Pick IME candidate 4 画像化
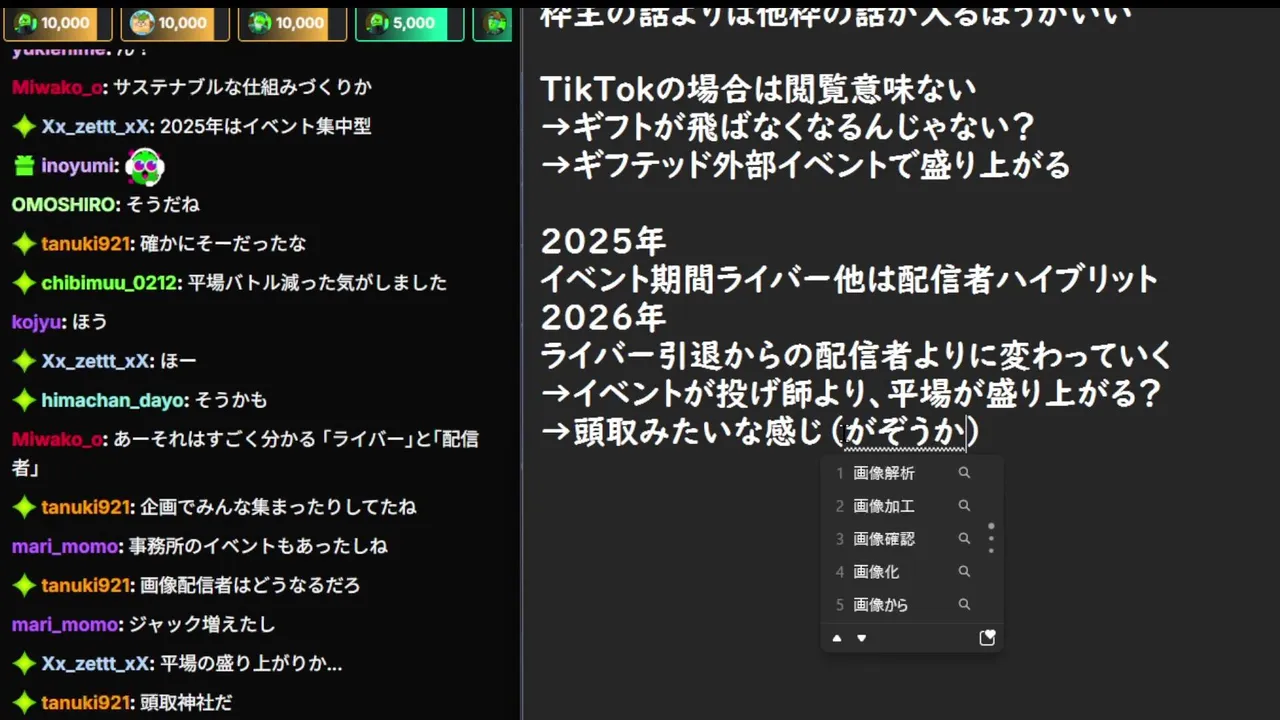 point(876,572)
